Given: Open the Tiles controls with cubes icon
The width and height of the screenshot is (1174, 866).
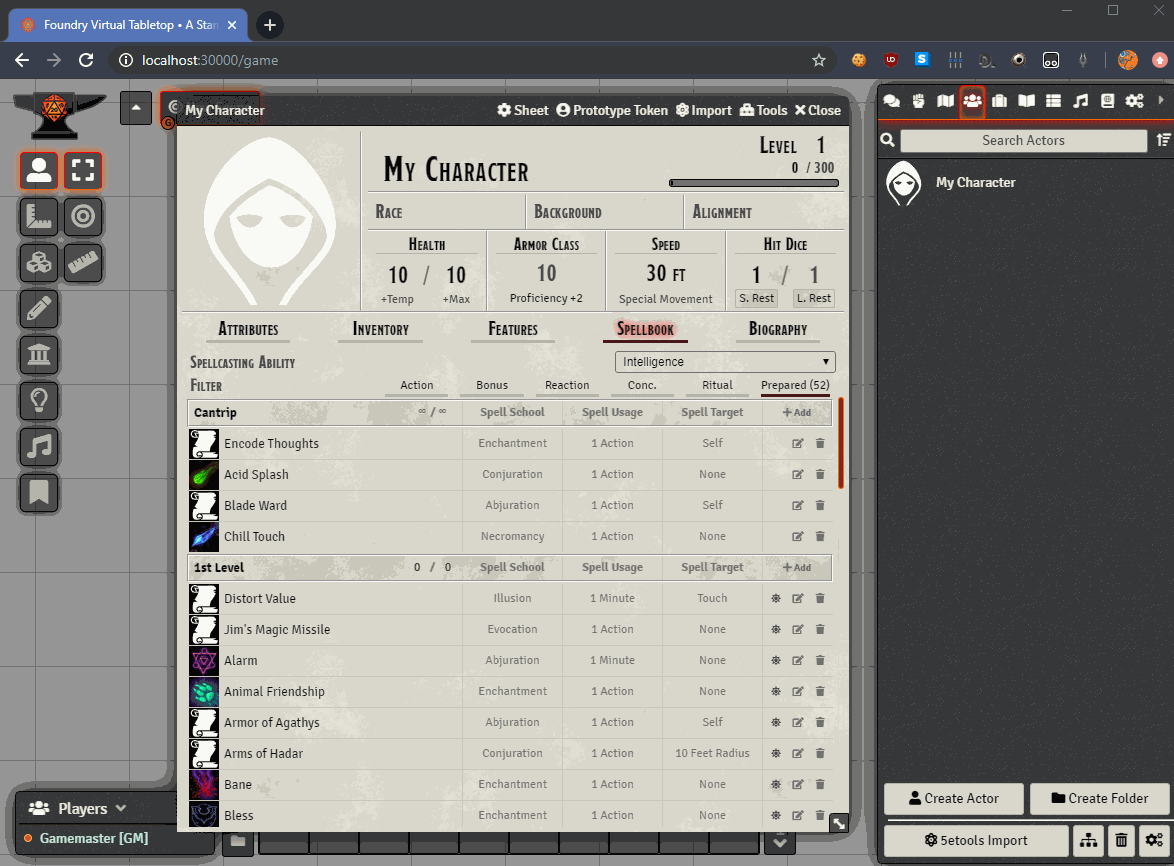Looking at the screenshot, I should tap(39, 263).
